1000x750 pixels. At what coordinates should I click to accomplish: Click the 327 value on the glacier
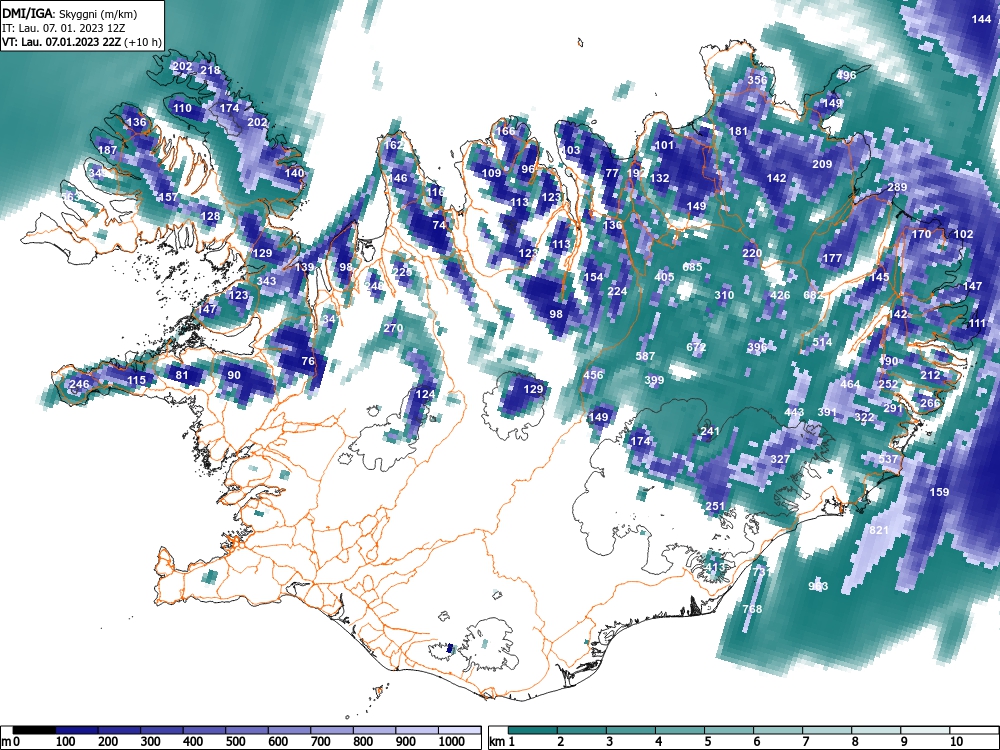coord(780,459)
